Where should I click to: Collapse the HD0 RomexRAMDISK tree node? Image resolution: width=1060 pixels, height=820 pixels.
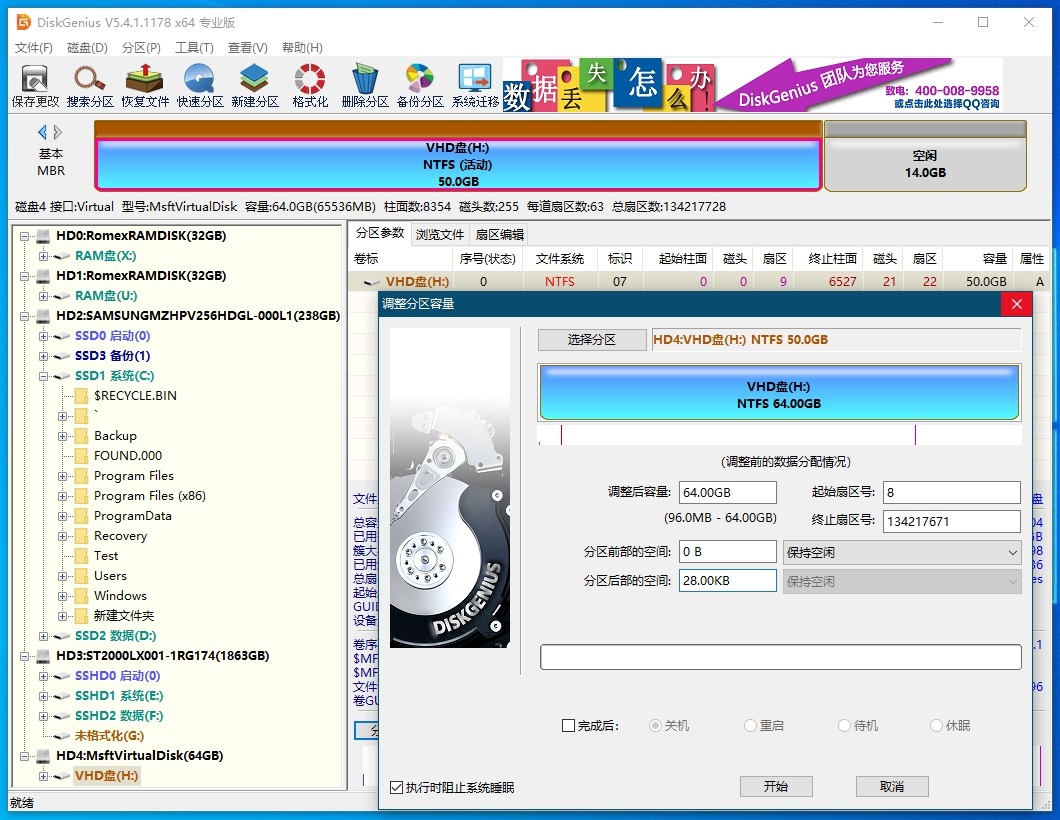point(24,237)
